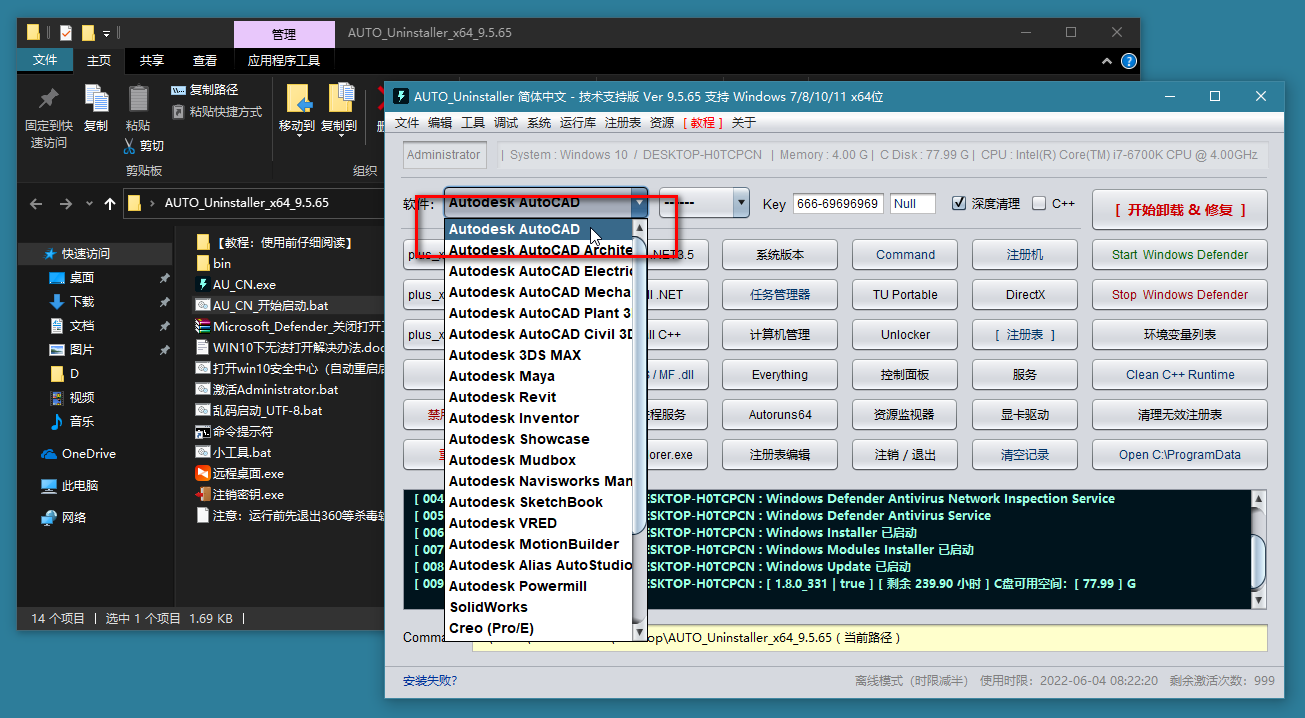This screenshot has height=718, width=1305.
Task: Click the Everything button
Action: 780,375
